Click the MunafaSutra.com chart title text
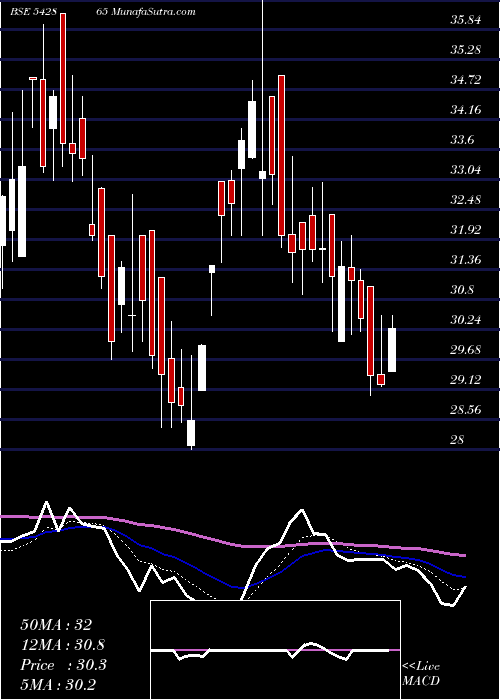This screenshot has height=700, width=500. point(152,12)
